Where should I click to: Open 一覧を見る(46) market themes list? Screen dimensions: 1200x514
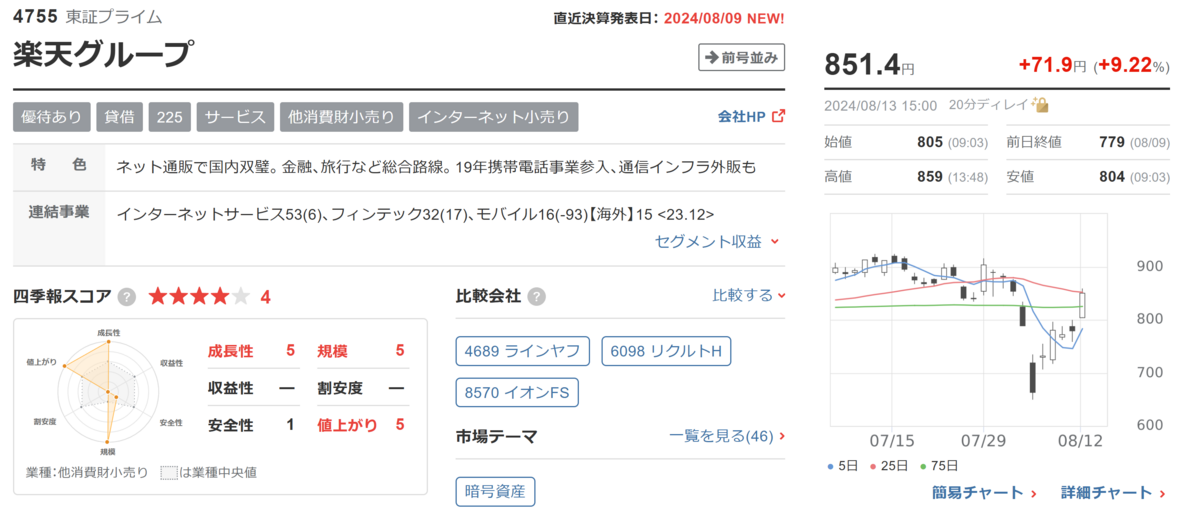point(727,436)
